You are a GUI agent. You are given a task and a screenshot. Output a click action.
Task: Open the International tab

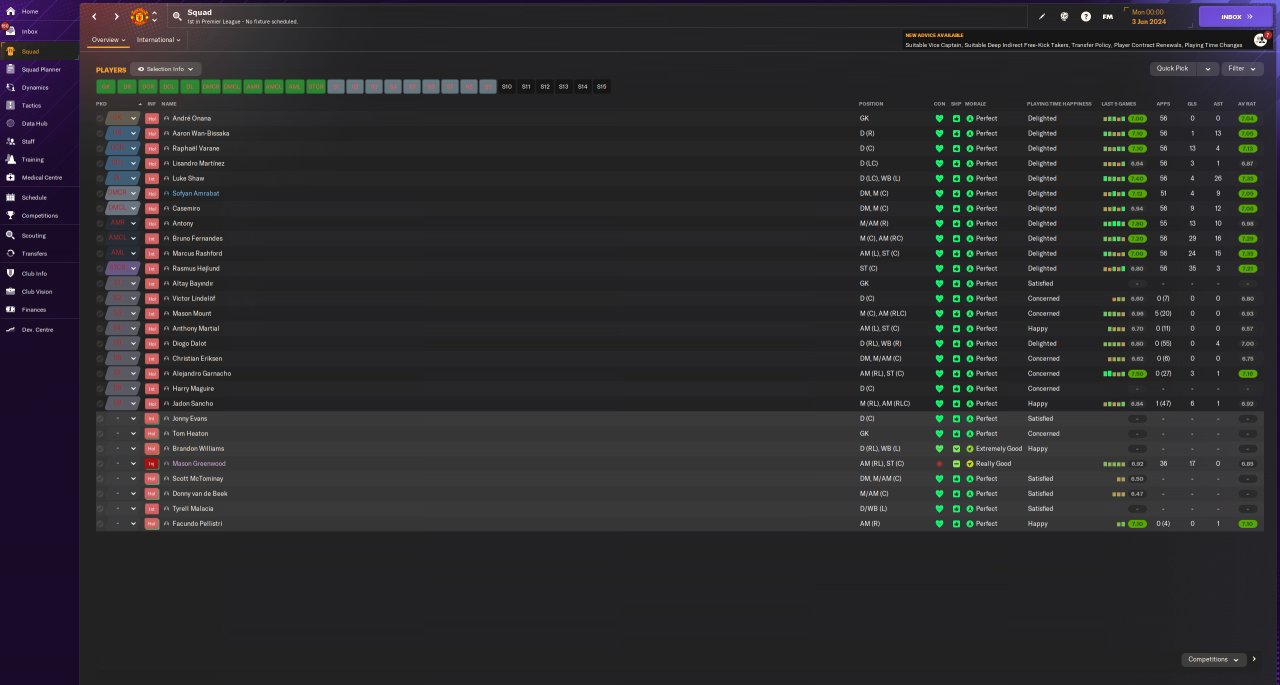(x=158, y=40)
